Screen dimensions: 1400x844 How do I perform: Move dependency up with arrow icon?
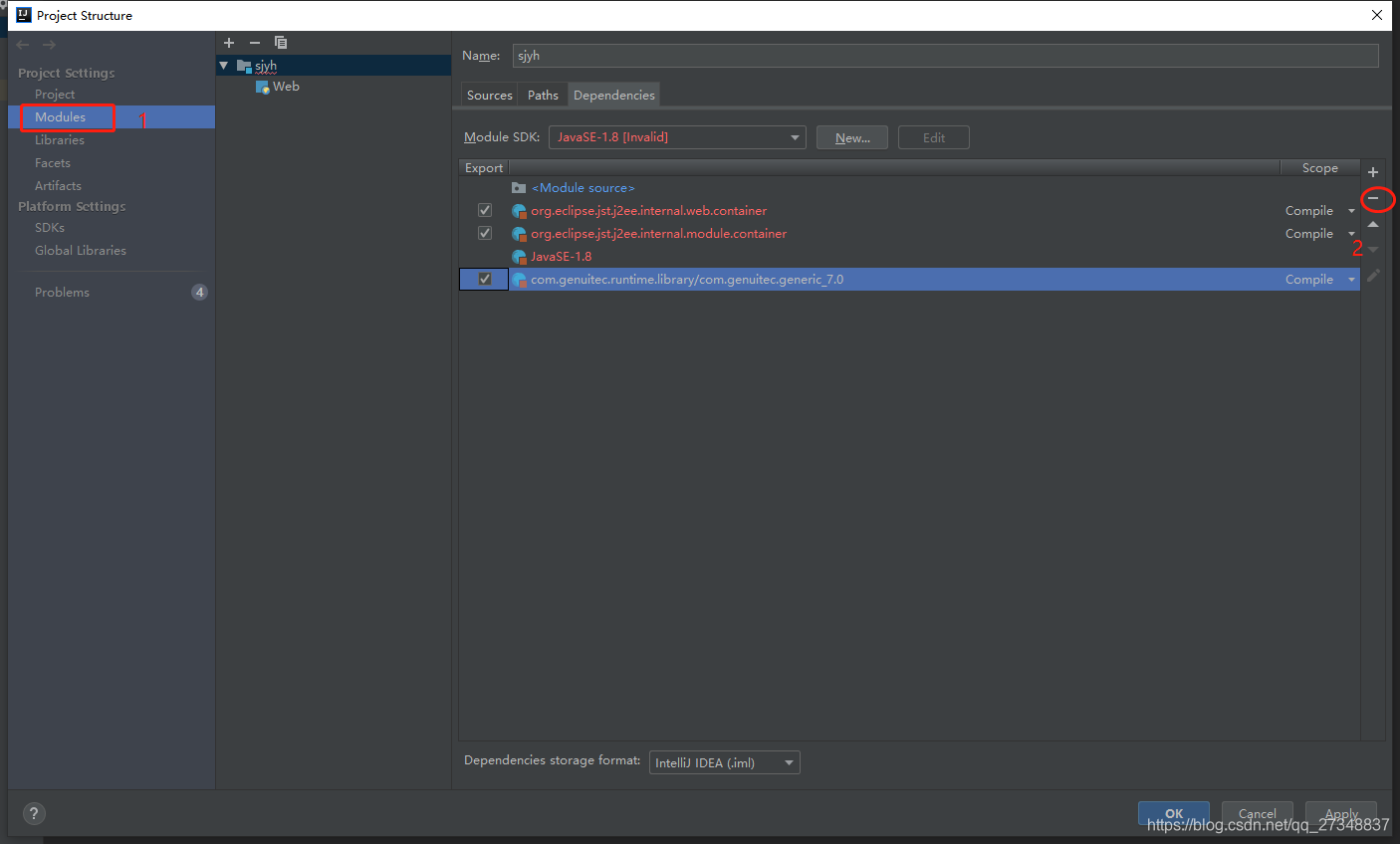point(1373,225)
